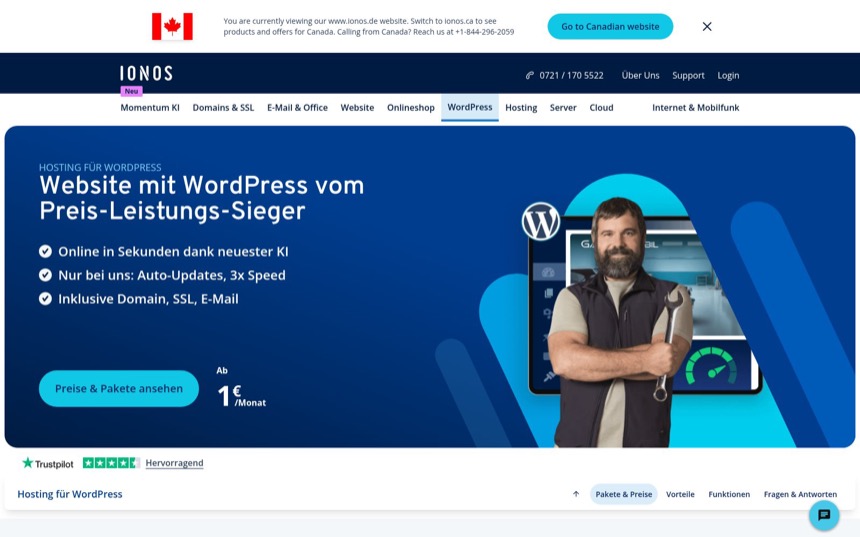The width and height of the screenshot is (860, 537).
Task: Click checkmark icon beside Inklusive Domain
Action: pos(46,298)
